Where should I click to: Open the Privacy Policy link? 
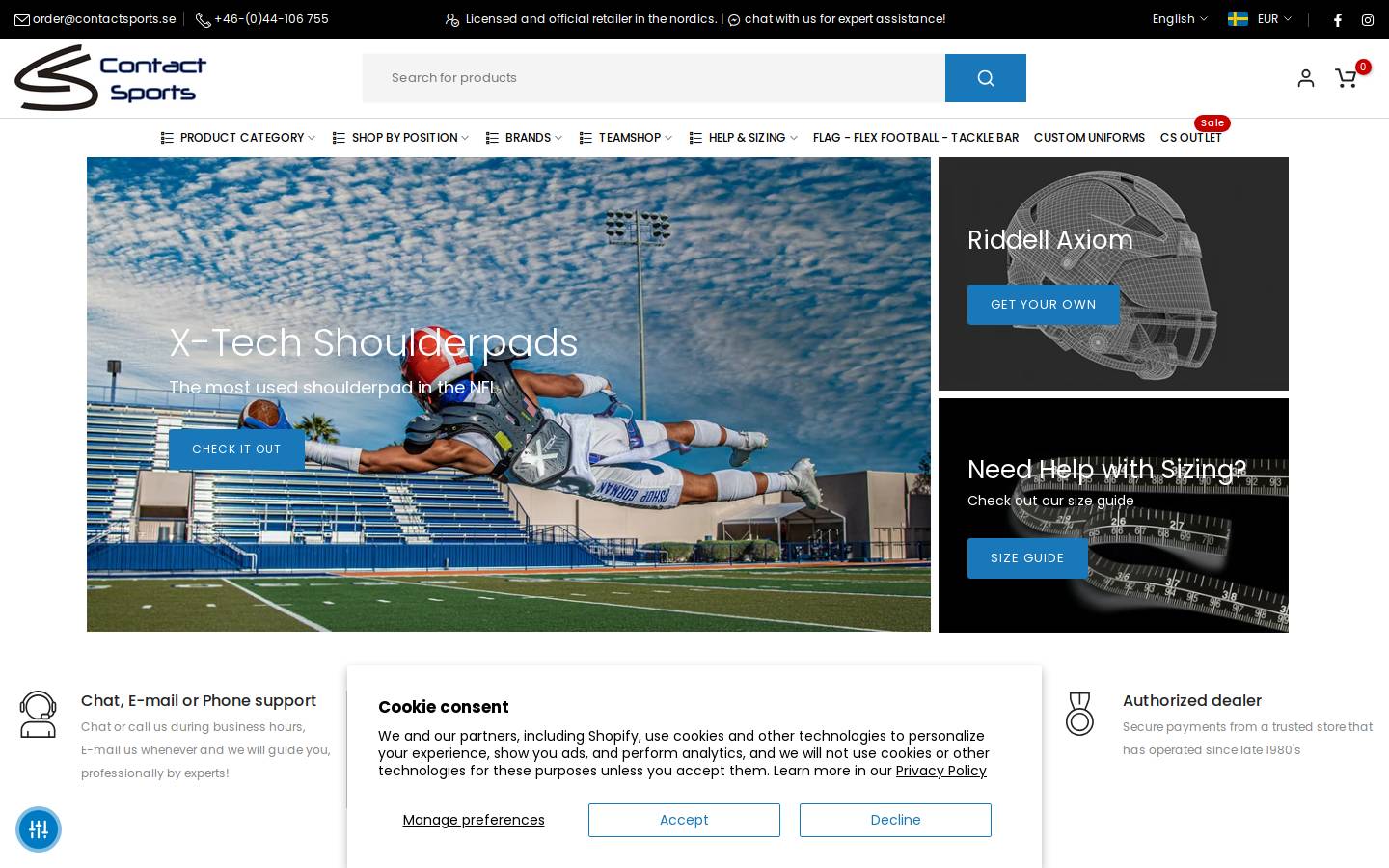(940, 771)
